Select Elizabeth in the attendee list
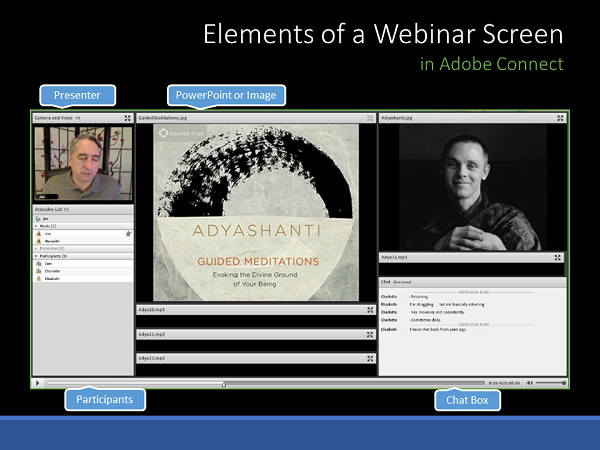This screenshot has height=450, width=600. point(83,279)
